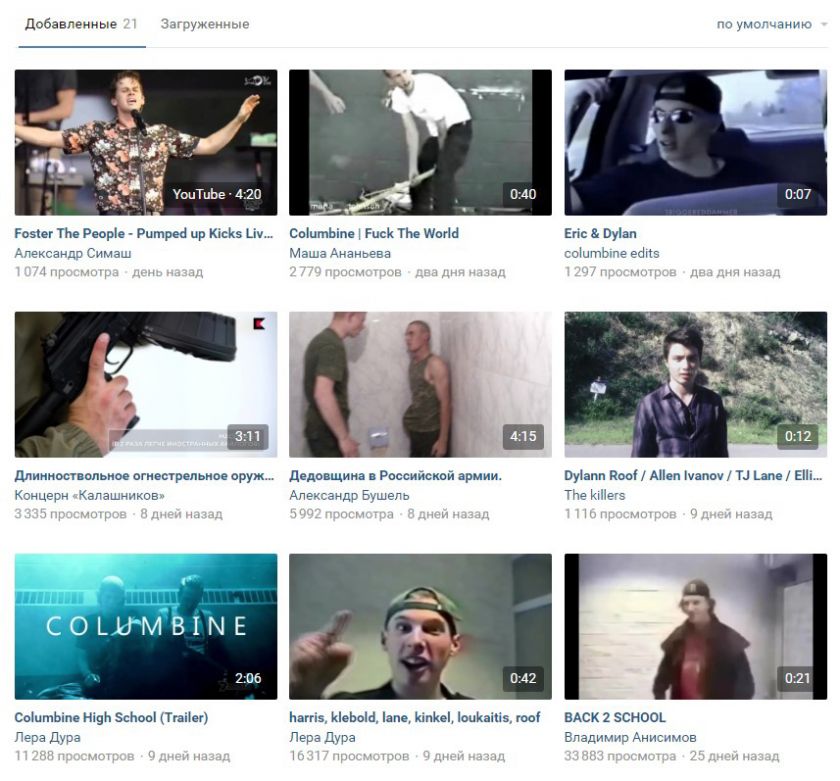840x781 pixels.
Task: Click the Dylann Roof / Allen Ivanov title
Action: point(693,476)
